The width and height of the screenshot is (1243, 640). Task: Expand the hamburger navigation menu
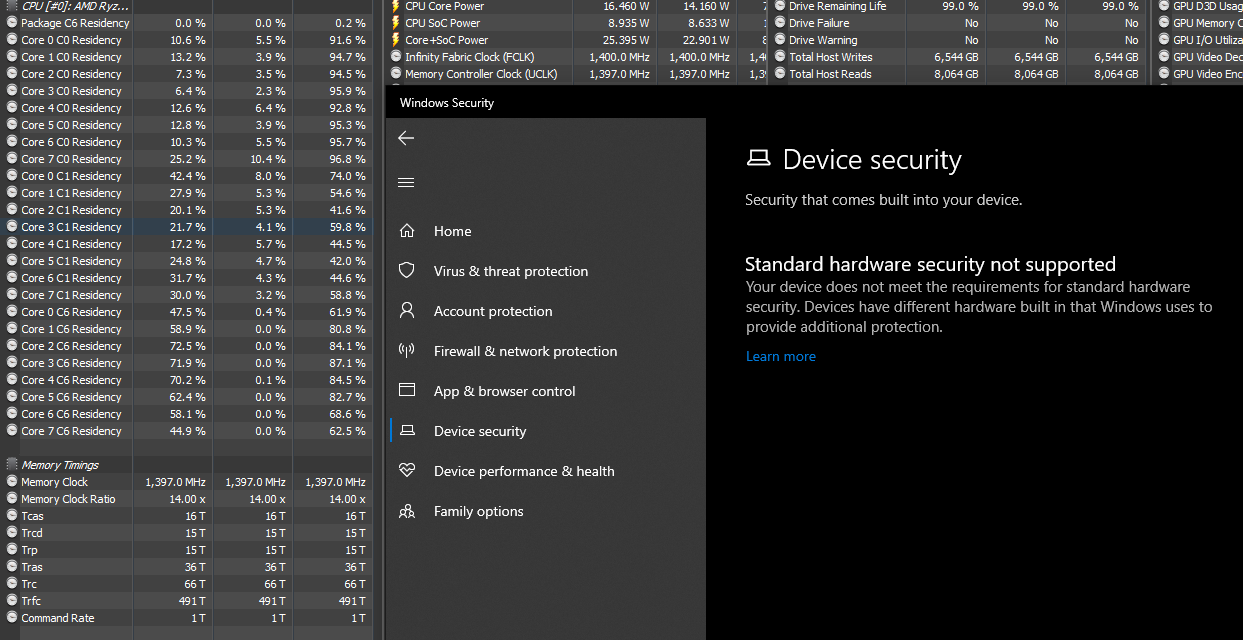coord(406,183)
